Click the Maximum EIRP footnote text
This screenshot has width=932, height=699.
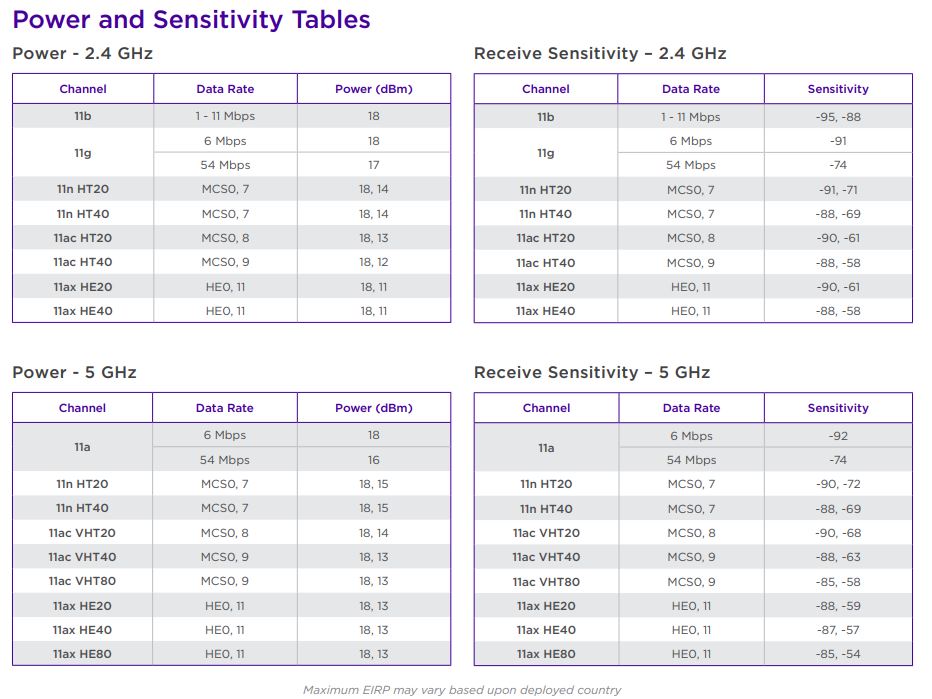(462, 689)
